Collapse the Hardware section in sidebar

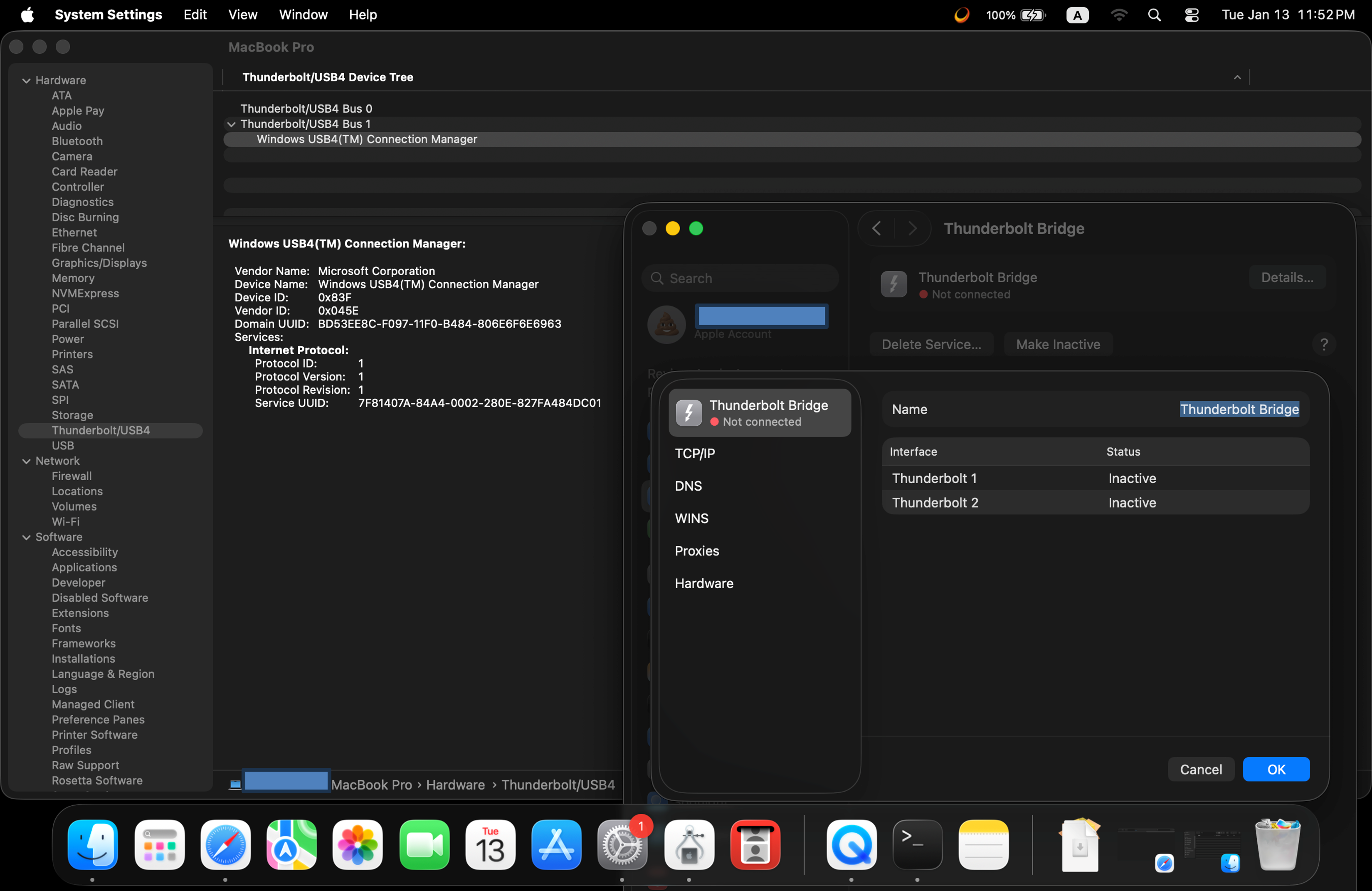[x=26, y=81]
